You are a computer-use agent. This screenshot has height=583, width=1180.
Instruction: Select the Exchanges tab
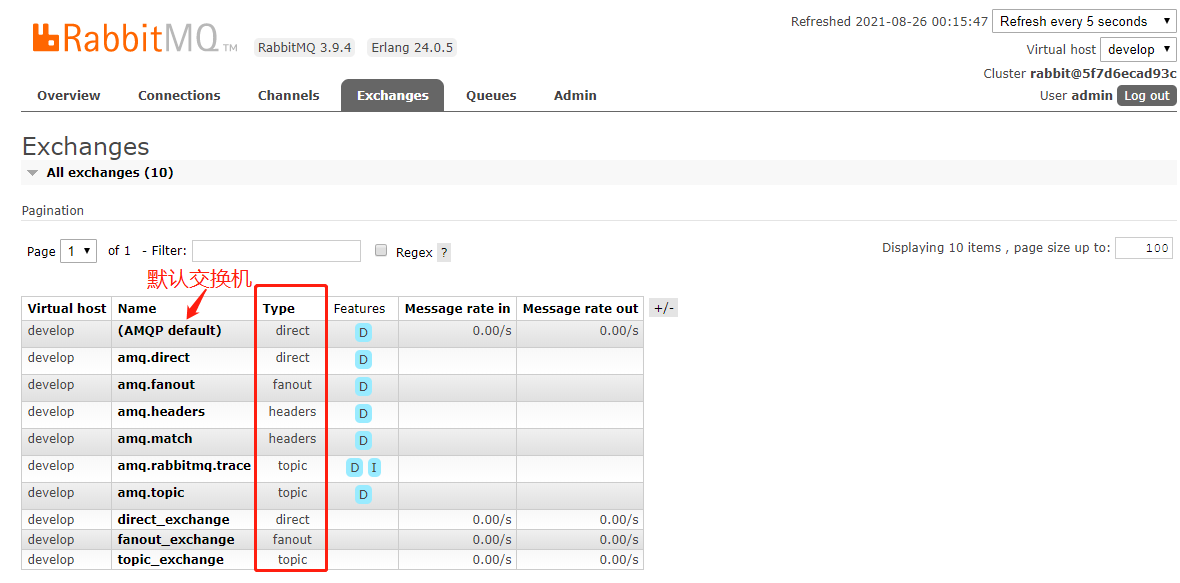point(392,96)
